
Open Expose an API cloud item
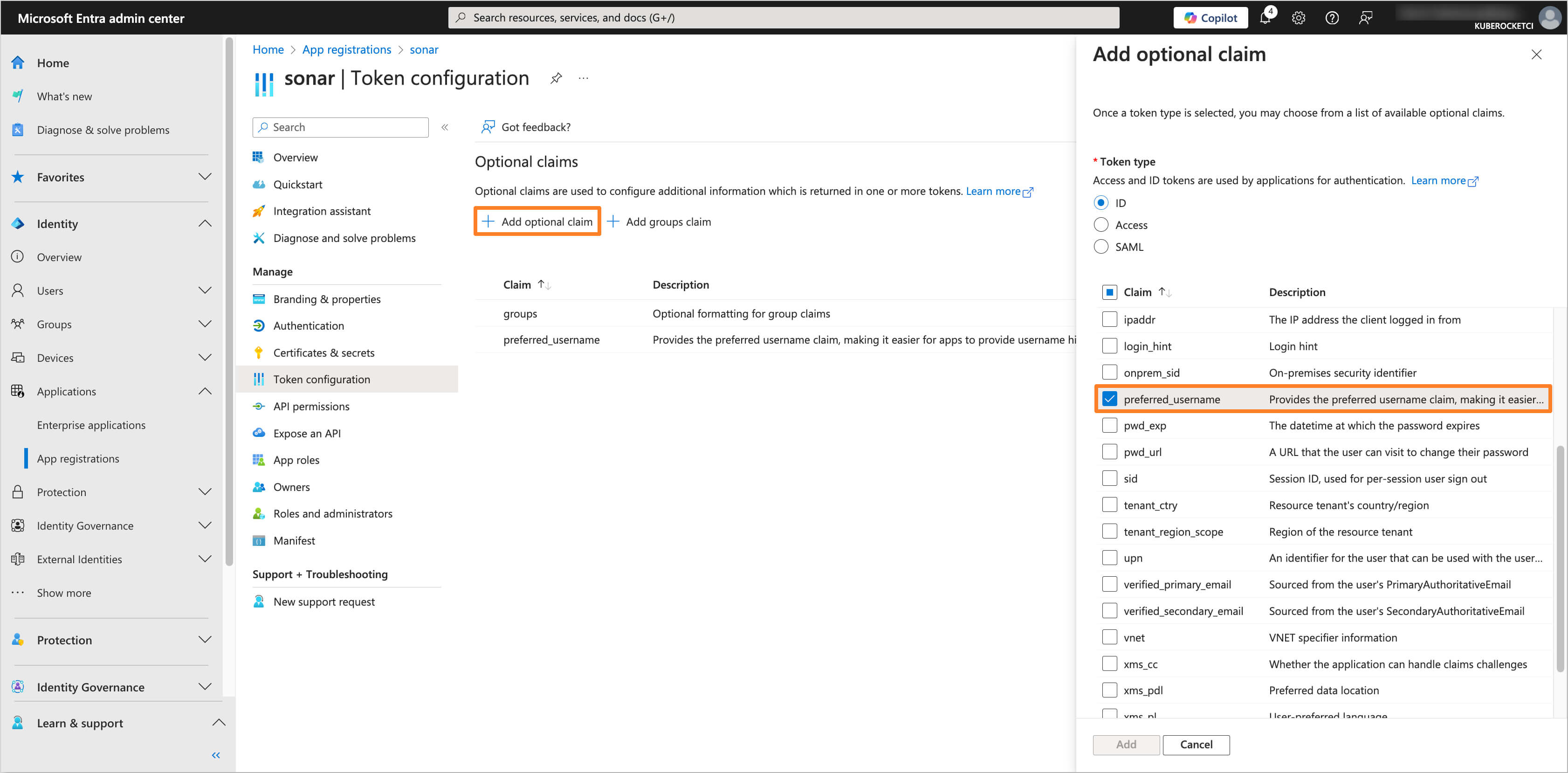point(307,434)
